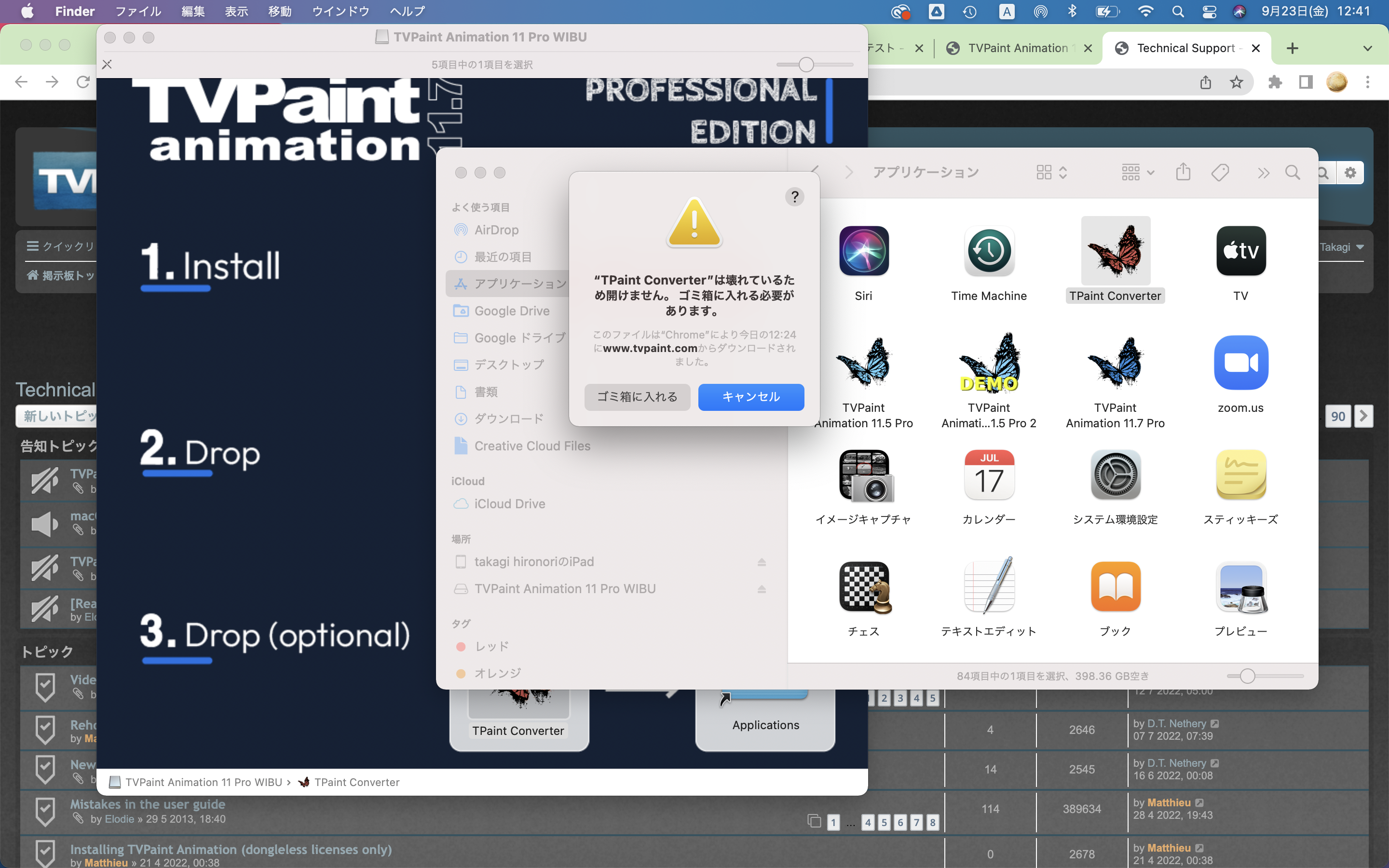This screenshot has height=868, width=1389.
Task: Open Spotlight search in menu bar
Action: (1178, 12)
